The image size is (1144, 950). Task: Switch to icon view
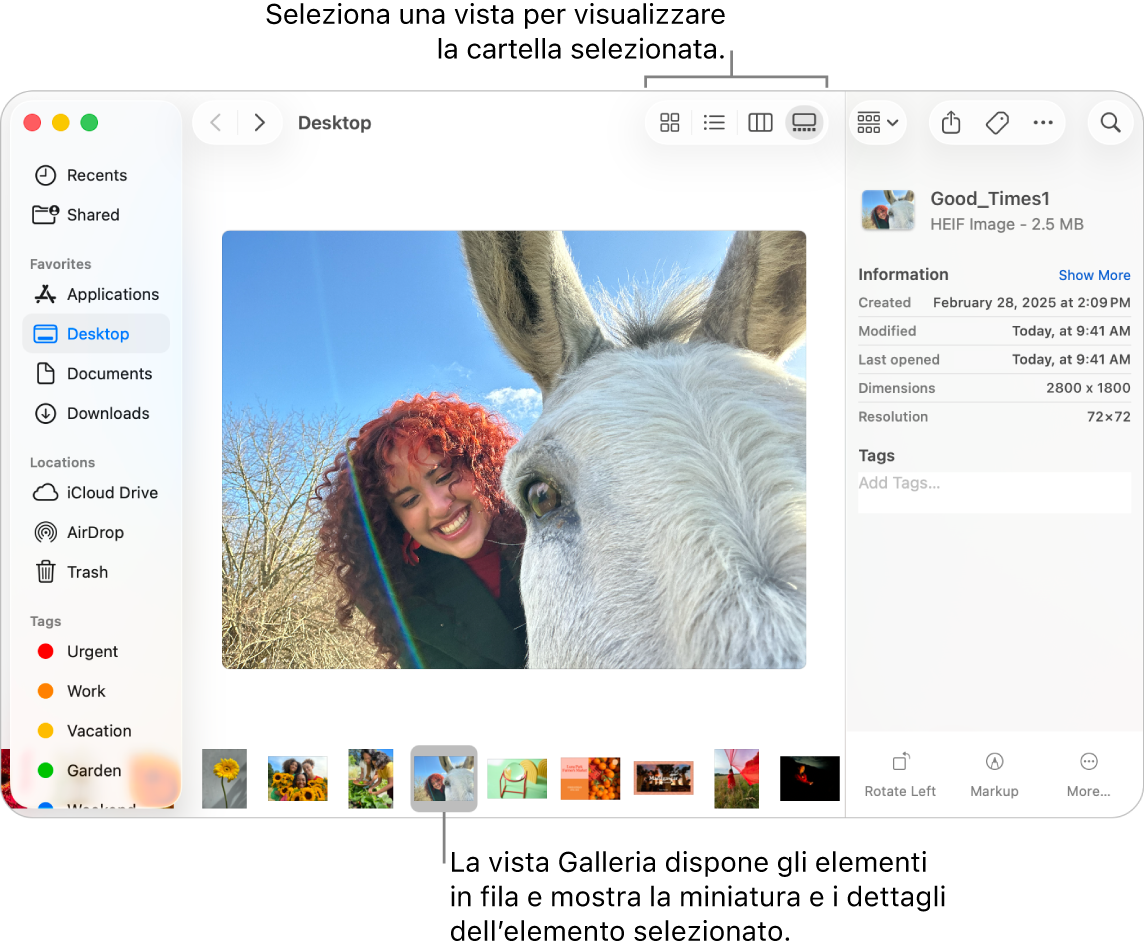pos(670,123)
